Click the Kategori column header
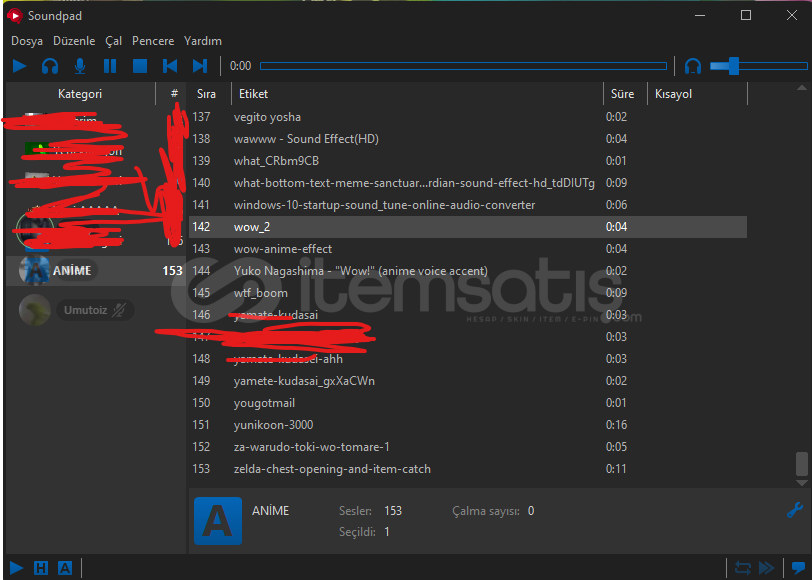The width and height of the screenshot is (812, 580). point(80,94)
